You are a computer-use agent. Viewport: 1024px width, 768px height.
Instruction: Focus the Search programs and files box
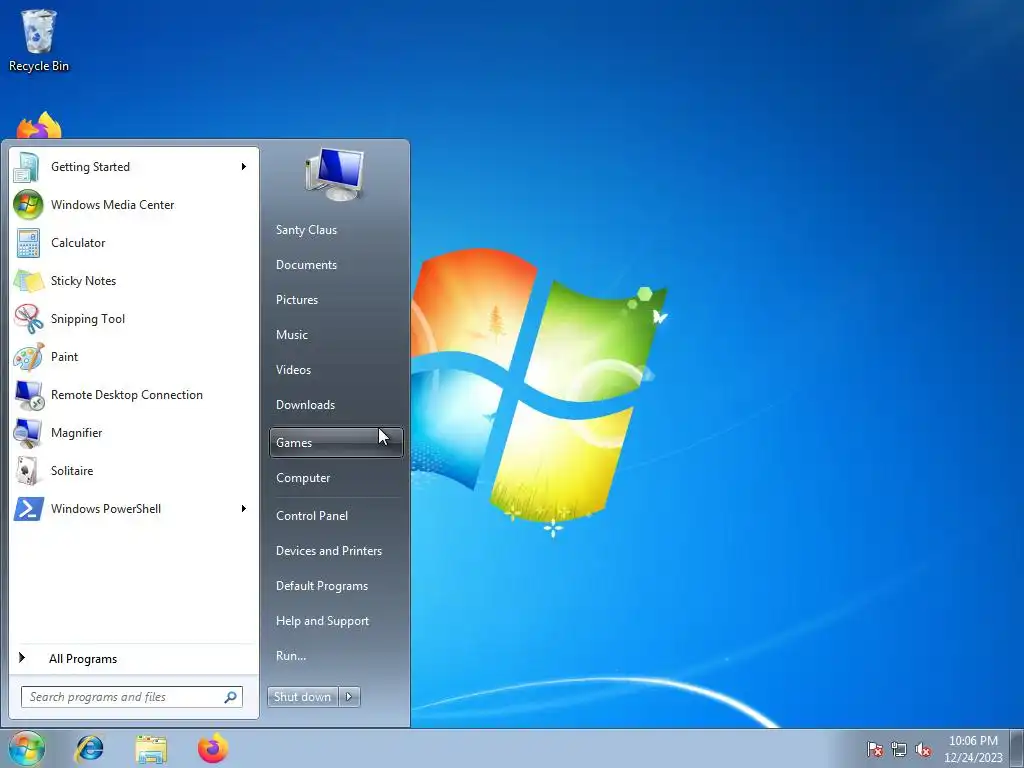(x=132, y=697)
